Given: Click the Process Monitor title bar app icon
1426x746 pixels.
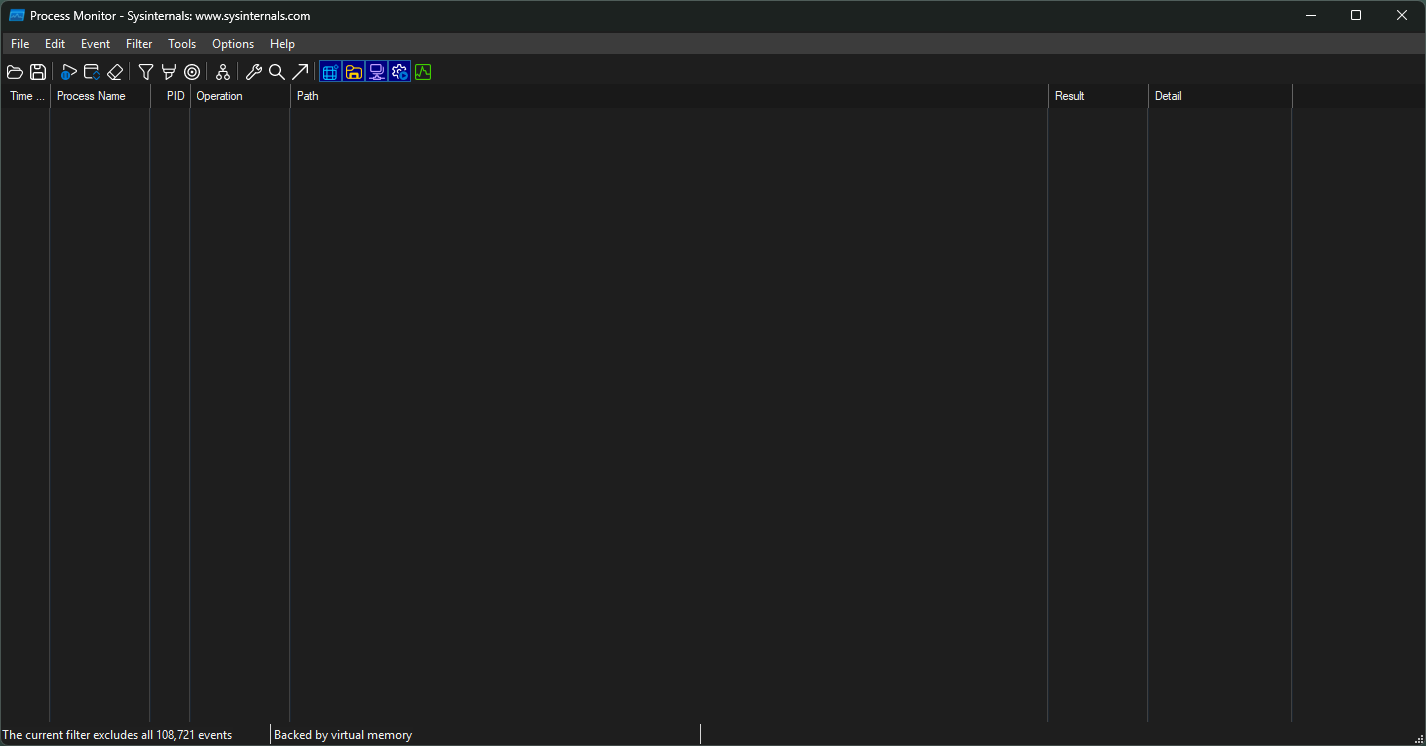Looking at the screenshot, I should (x=16, y=15).
